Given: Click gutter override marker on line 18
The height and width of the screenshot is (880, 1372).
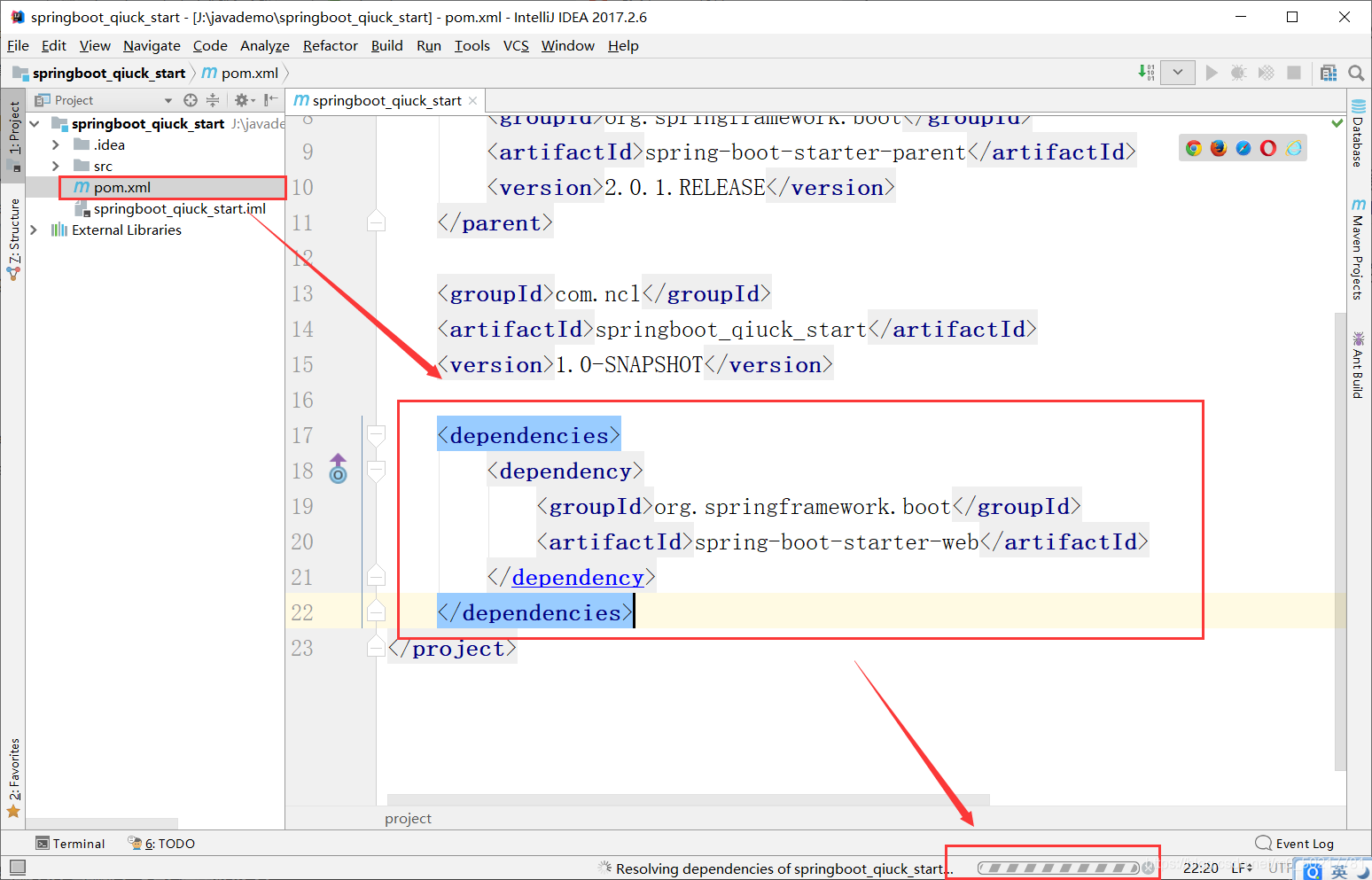Looking at the screenshot, I should (338, 469).
